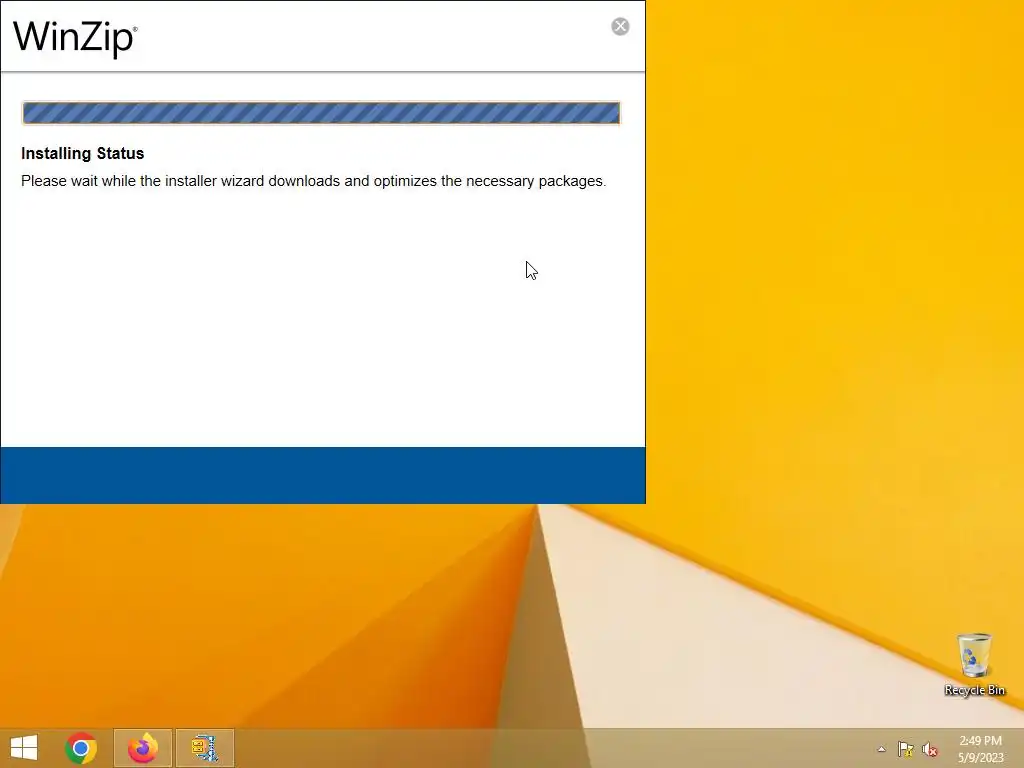
Task: Launch Google Chrome from the taskbar
Action: coord(81,748)
